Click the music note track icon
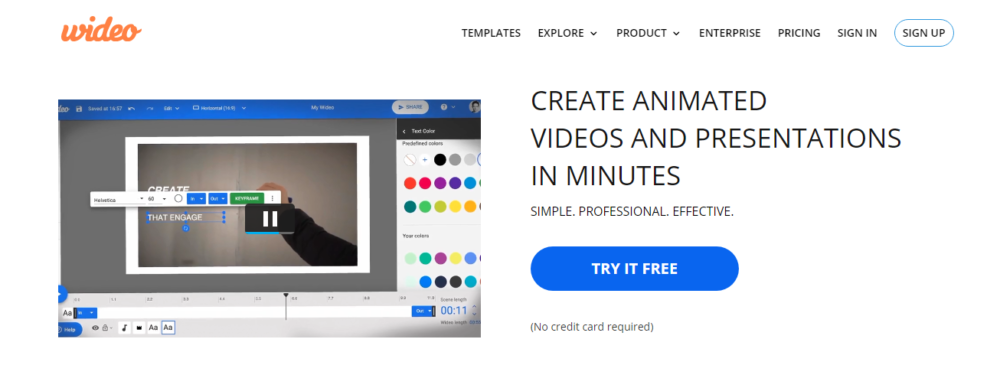 [124, 328]
